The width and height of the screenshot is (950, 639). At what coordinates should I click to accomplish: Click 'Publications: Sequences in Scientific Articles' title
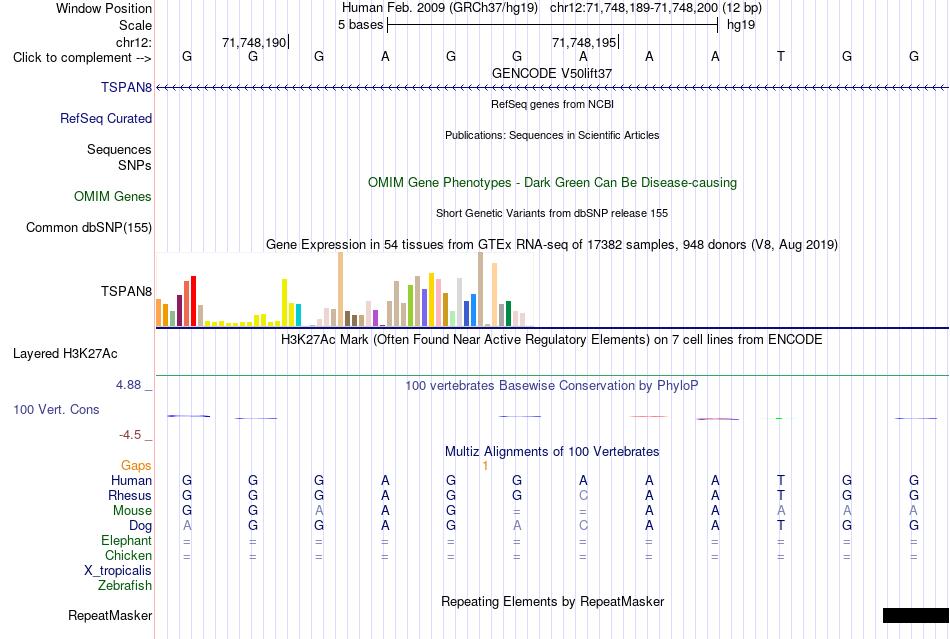tap(552, 135)
